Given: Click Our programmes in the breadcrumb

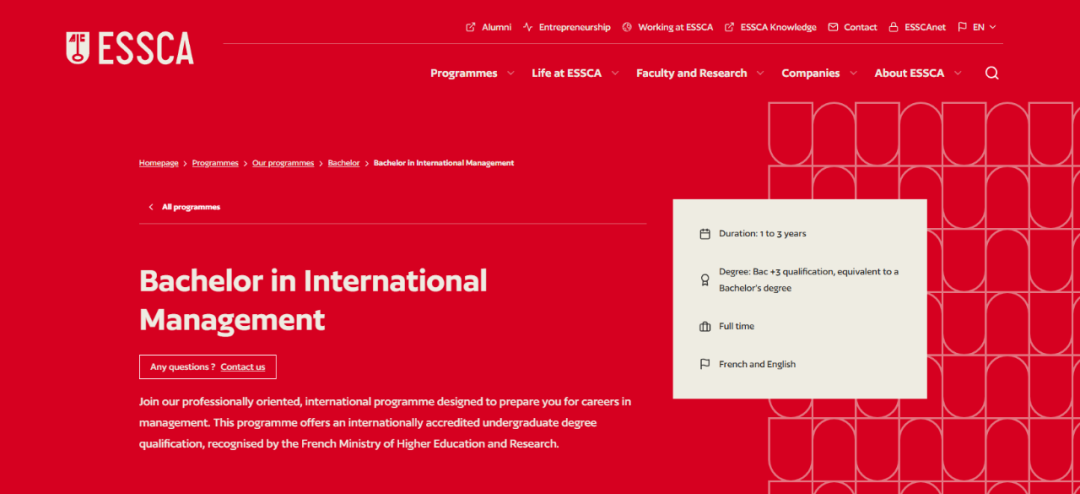Looking at the screenshot, I should [283, 163].
